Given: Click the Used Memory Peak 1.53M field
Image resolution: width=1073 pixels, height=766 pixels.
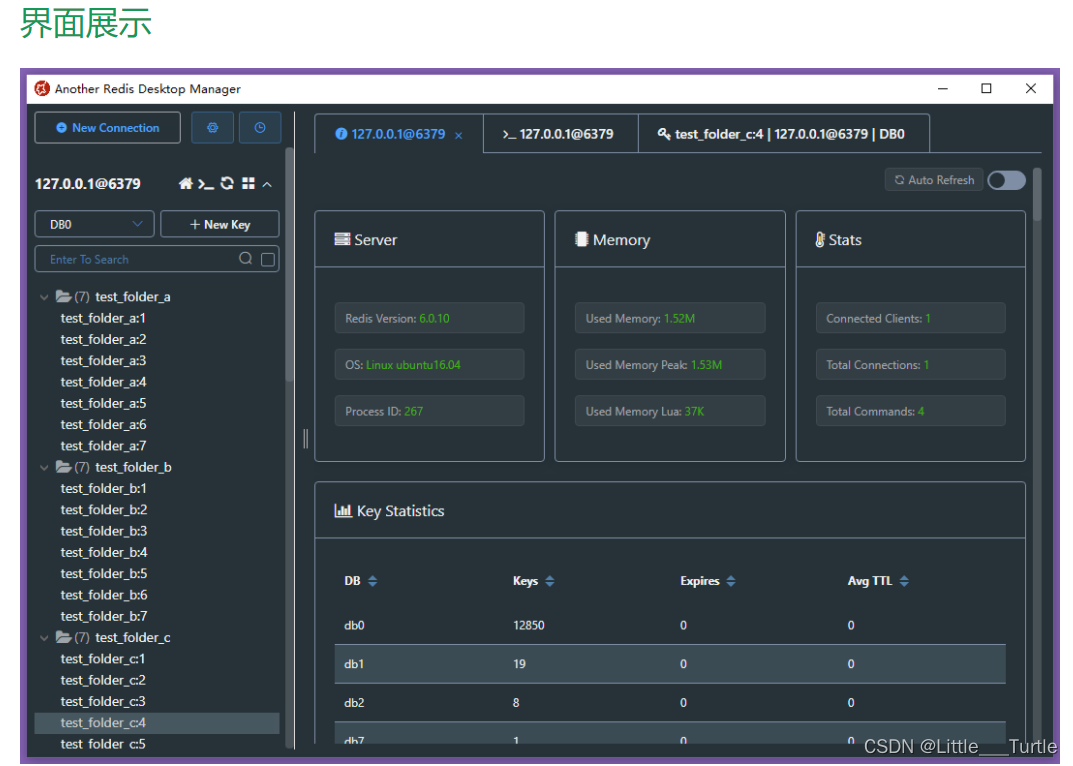Looking at the screenshot, I should pos(670,365).
